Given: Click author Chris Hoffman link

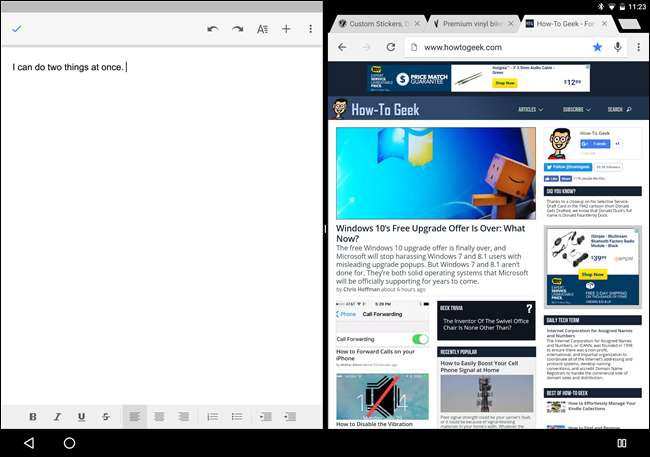Looking at the screenshot, I should [361, 289].
